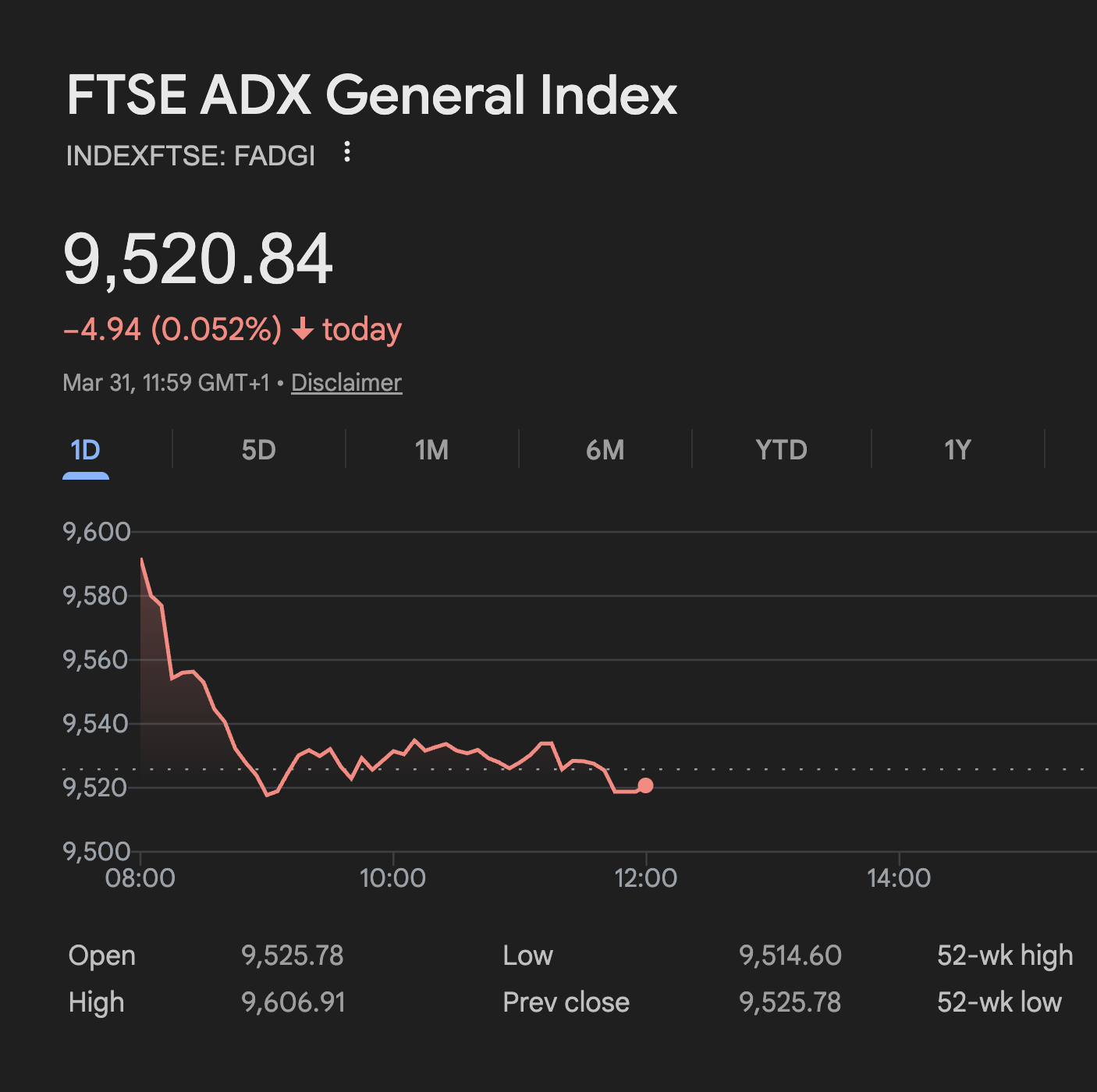Switch to the 1M tab

tap(431, 450)
